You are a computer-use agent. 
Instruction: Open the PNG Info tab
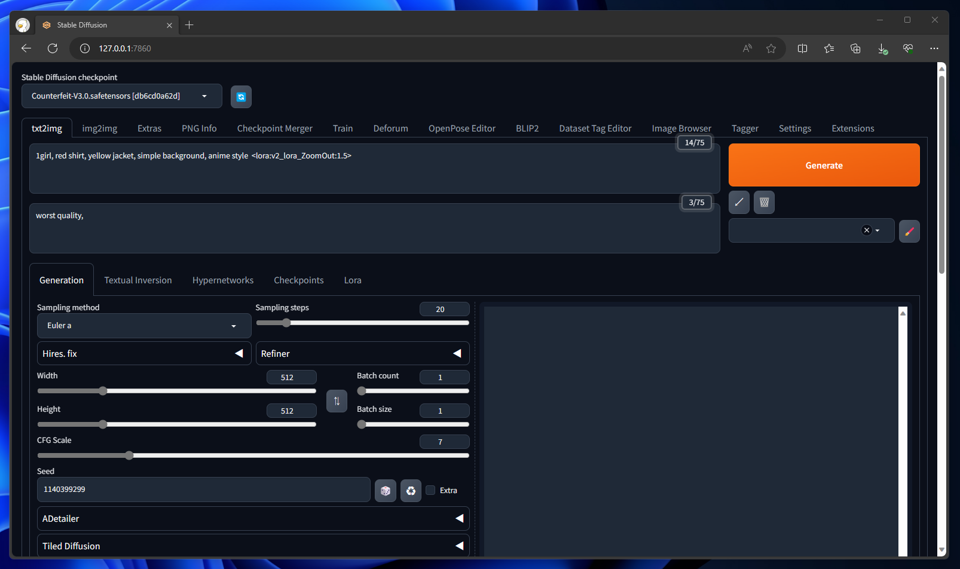pos(199,128)
